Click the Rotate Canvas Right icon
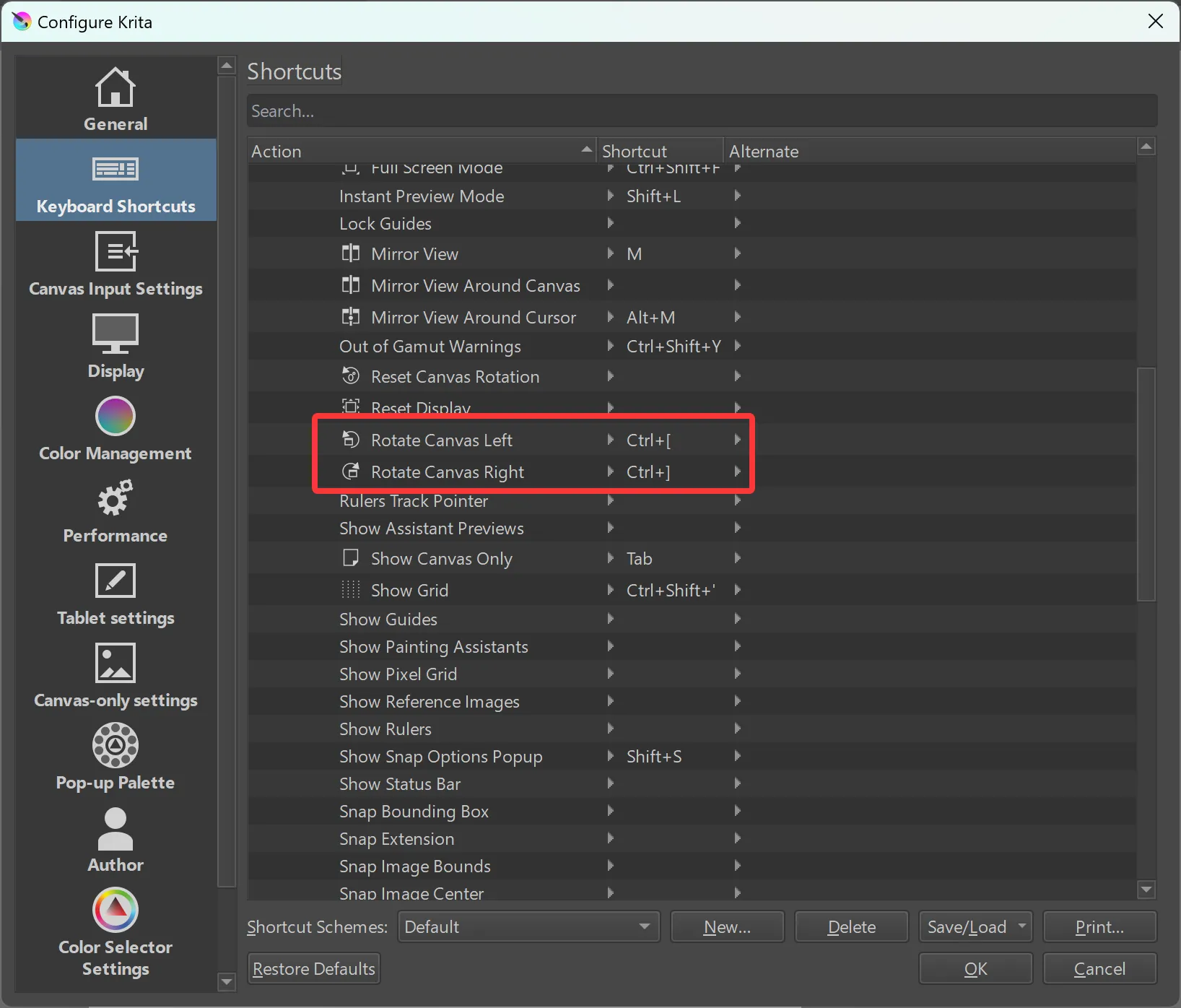 click(351, 472)
